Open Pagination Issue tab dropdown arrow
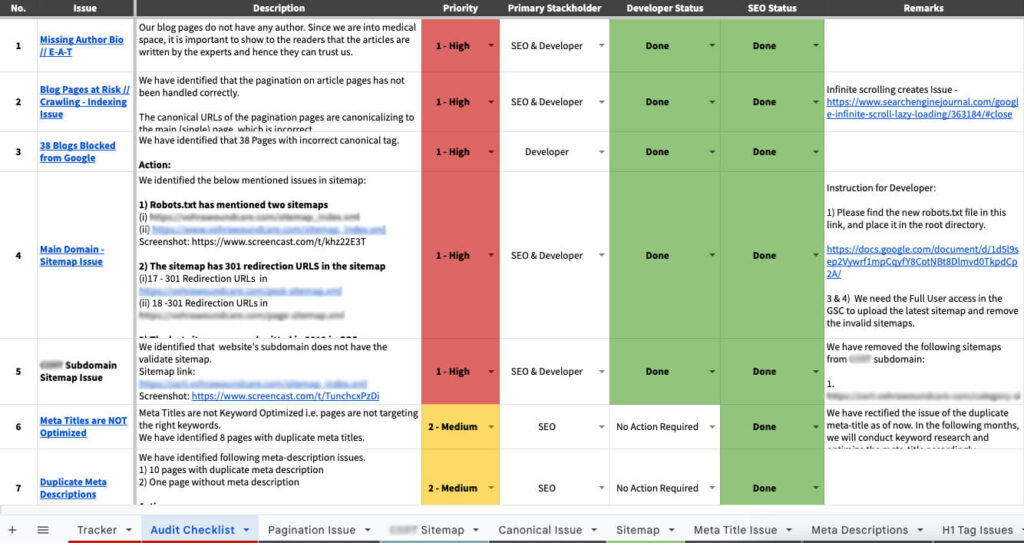 368,530
